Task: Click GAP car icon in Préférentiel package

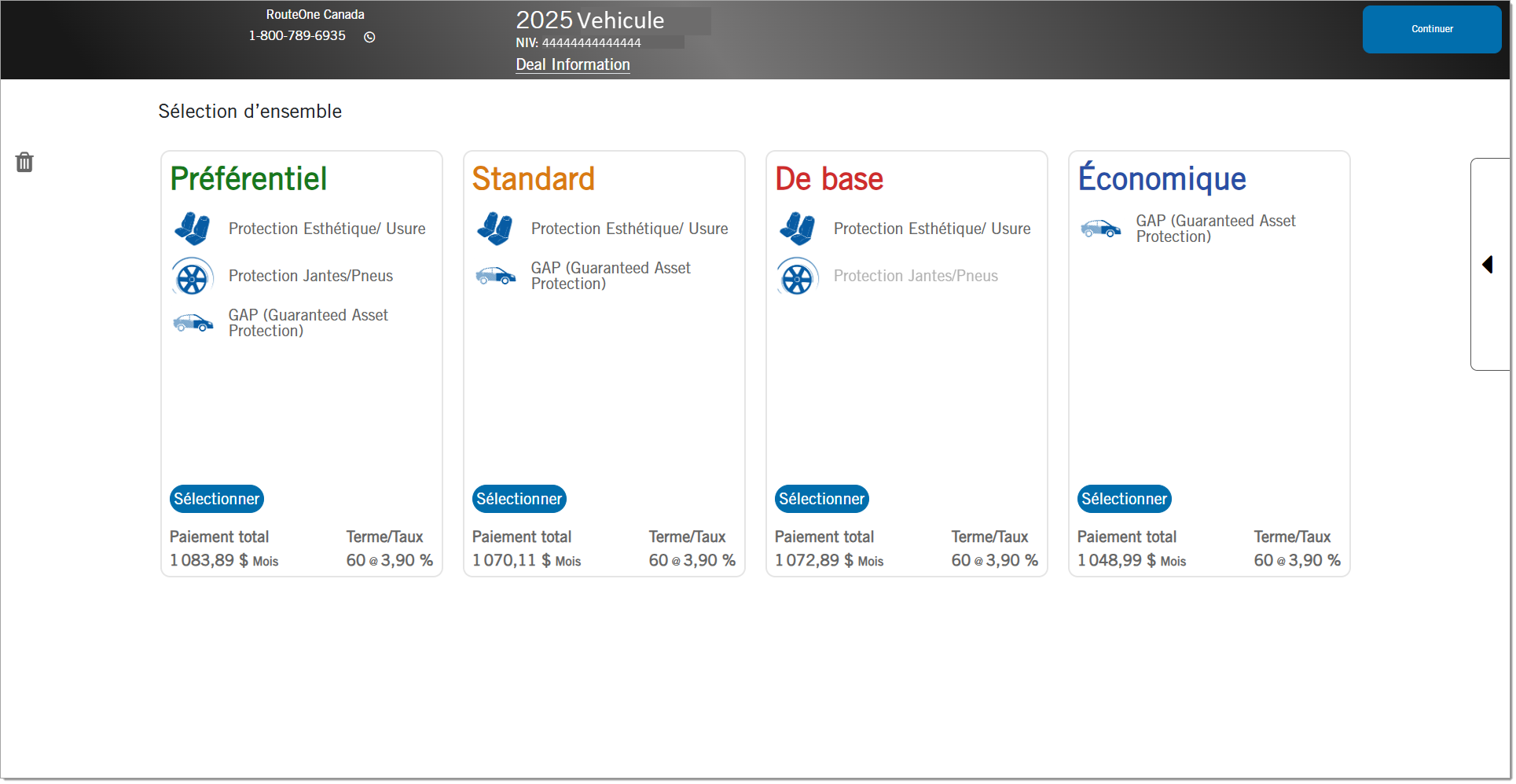Action: tap(193, 323)
